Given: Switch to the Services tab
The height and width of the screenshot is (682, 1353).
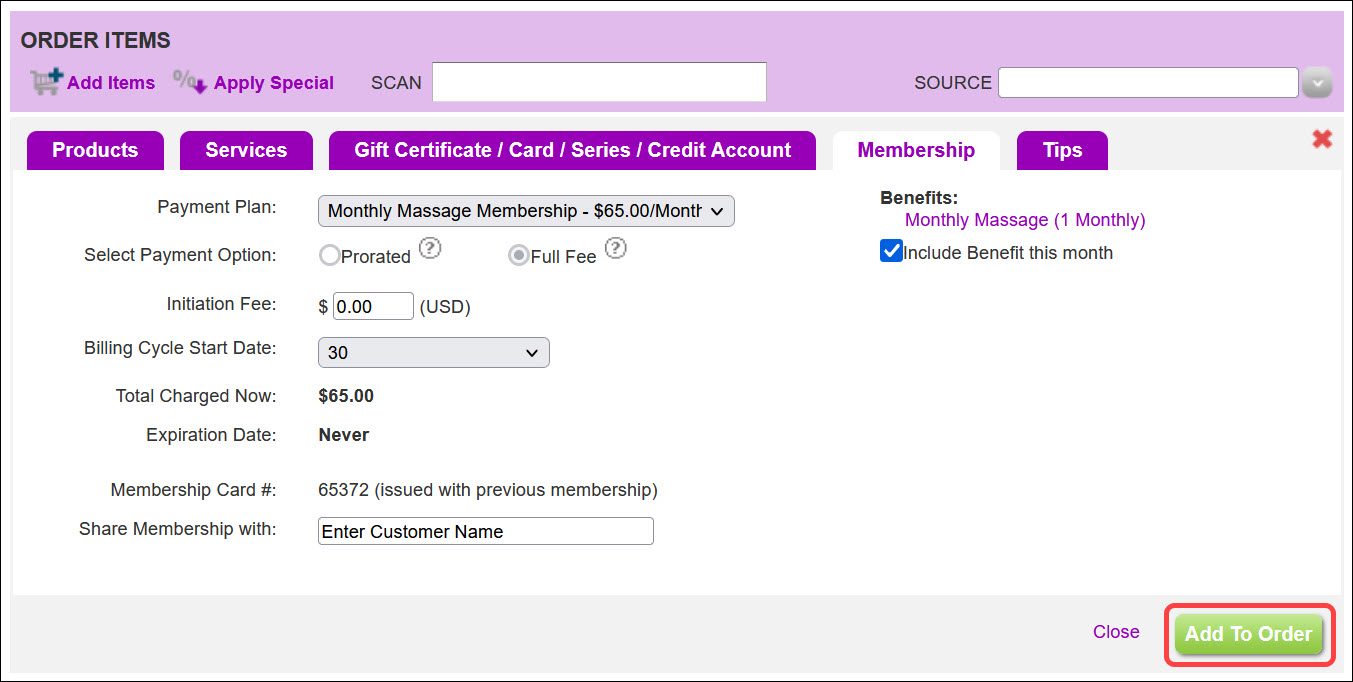Looking at the screenshot, I should tap(246, 150).
